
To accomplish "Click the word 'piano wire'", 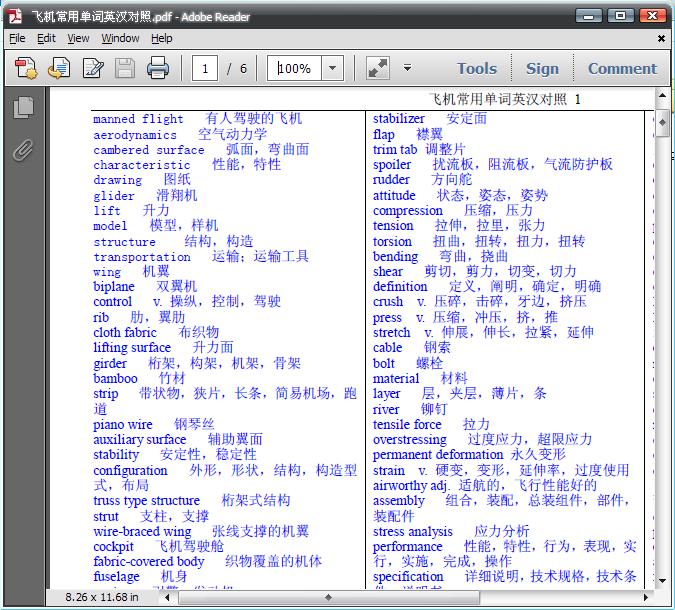I will [123, 425].
